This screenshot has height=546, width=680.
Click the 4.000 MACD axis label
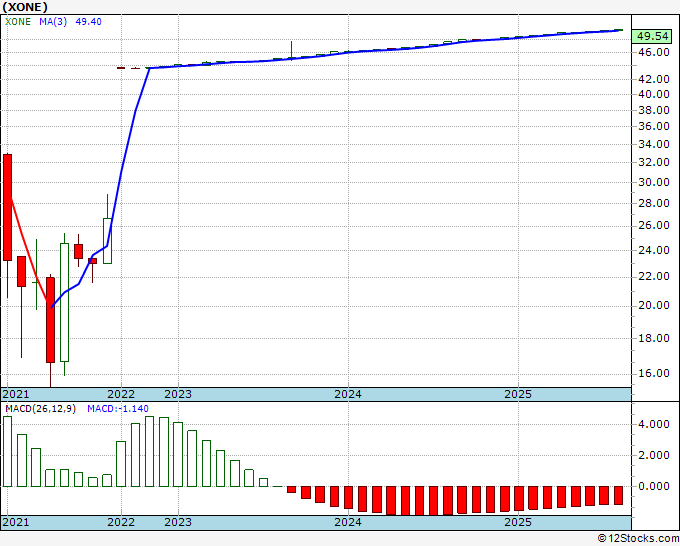654,424
